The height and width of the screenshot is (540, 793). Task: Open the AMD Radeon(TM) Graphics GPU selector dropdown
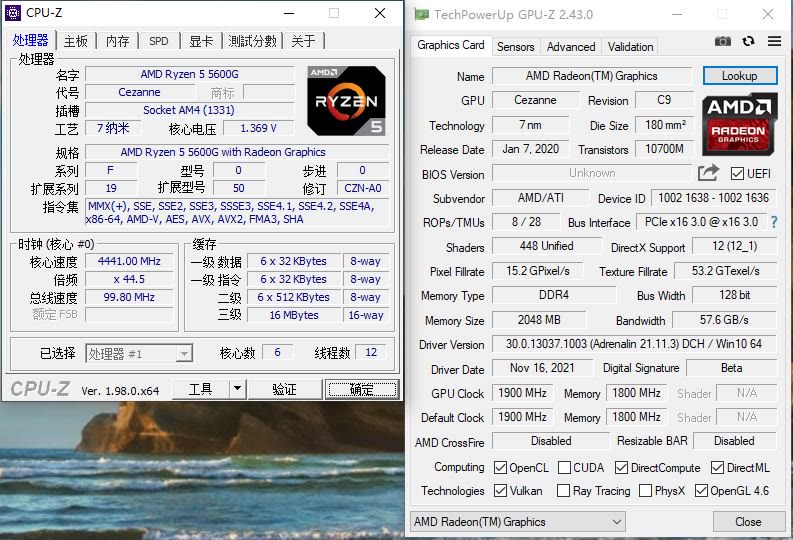tap(517, 521)
